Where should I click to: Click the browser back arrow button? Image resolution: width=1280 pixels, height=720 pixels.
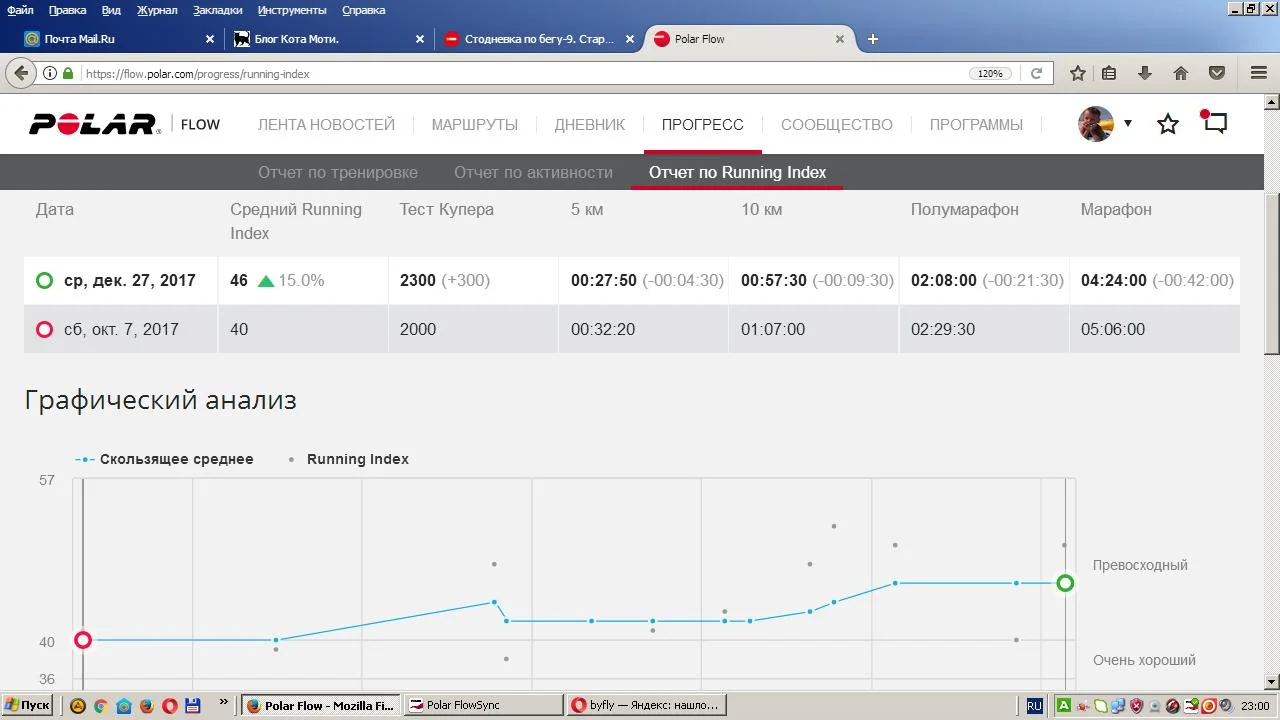(21, 73)
